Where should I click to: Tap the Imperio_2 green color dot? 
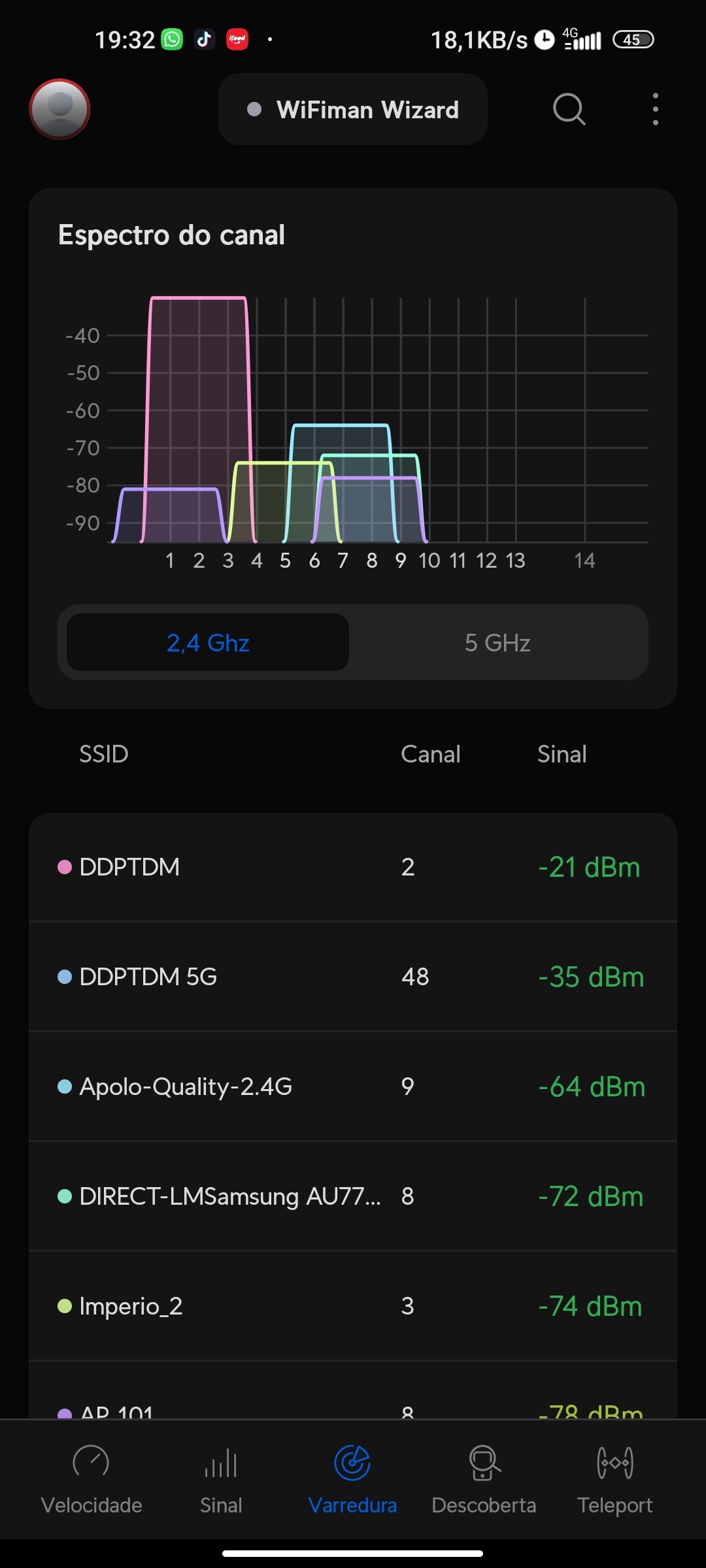65,1306
